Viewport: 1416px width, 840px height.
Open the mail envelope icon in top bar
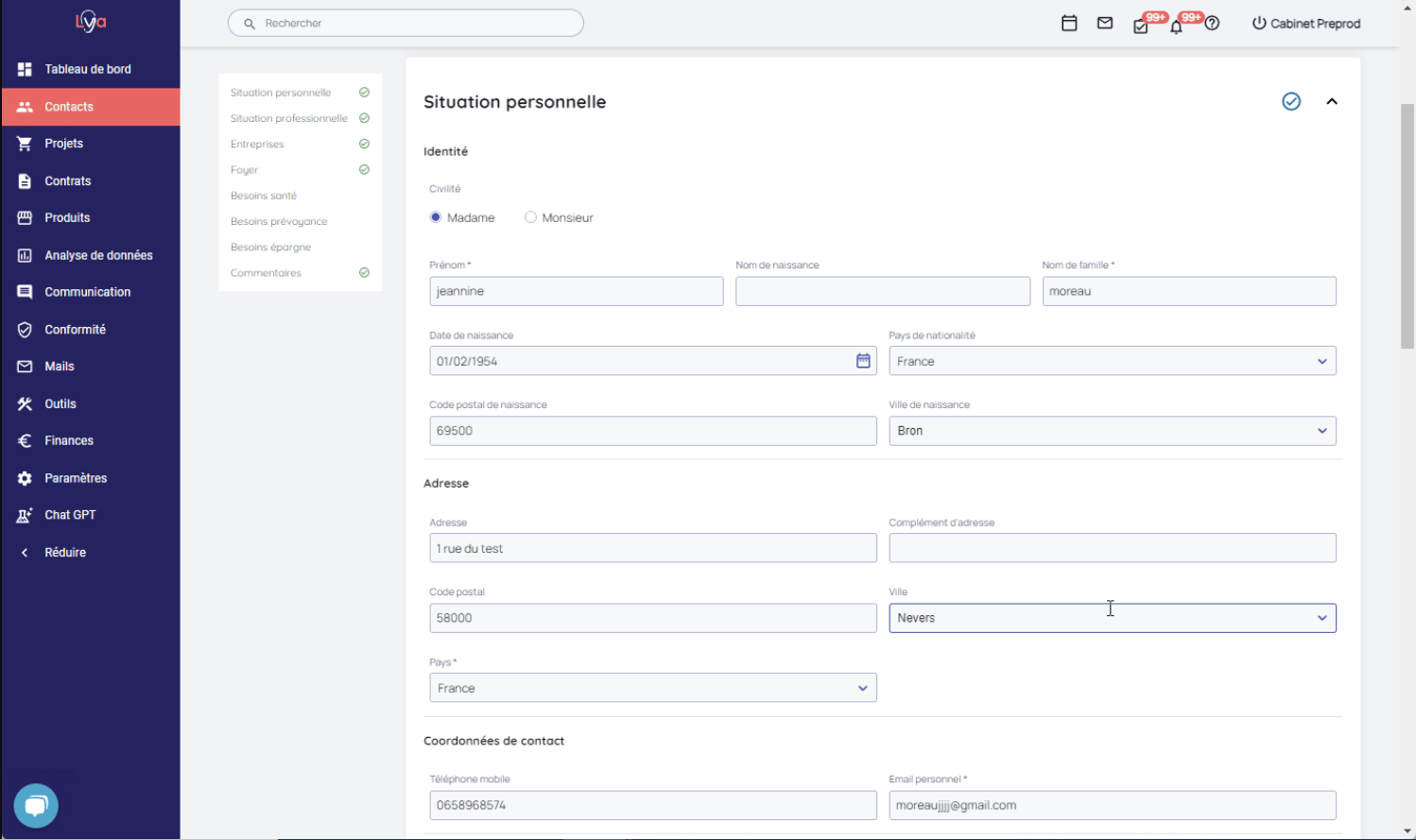point(1105,23)
